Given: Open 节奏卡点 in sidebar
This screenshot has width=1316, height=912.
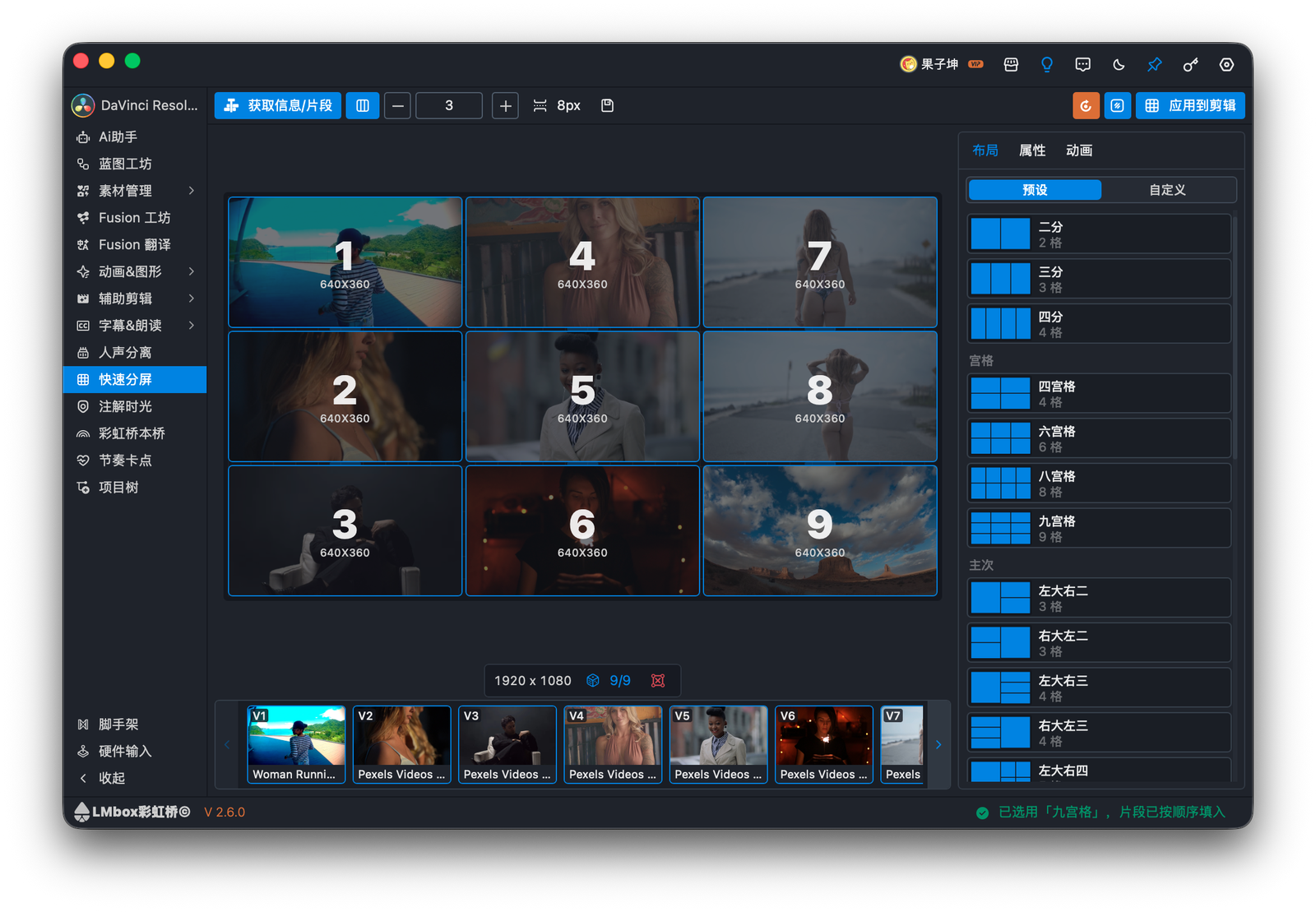Looking at the screenshot, I should (135, 461).
